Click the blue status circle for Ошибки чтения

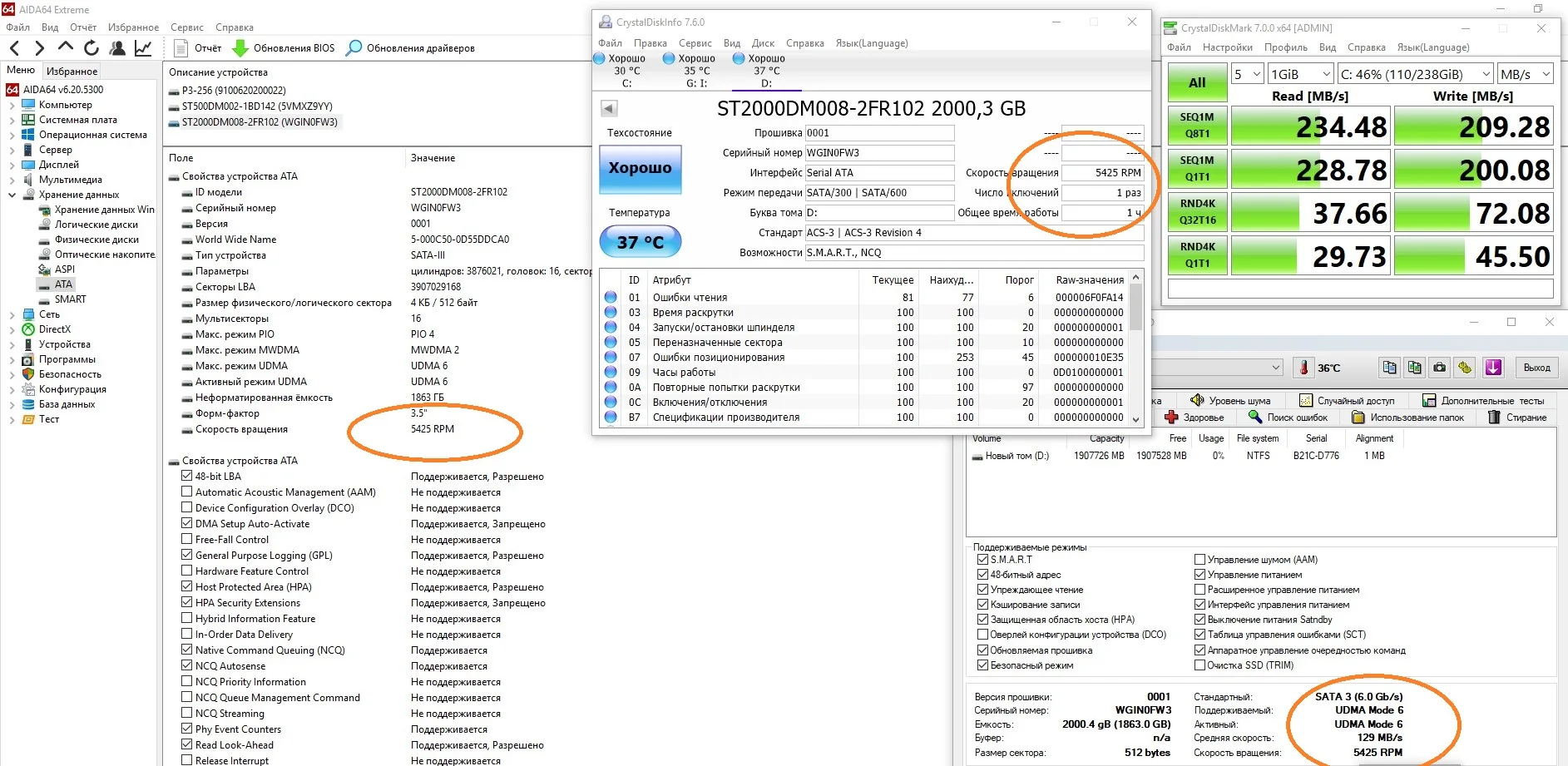pyautogui.click(x=611, y=297)
